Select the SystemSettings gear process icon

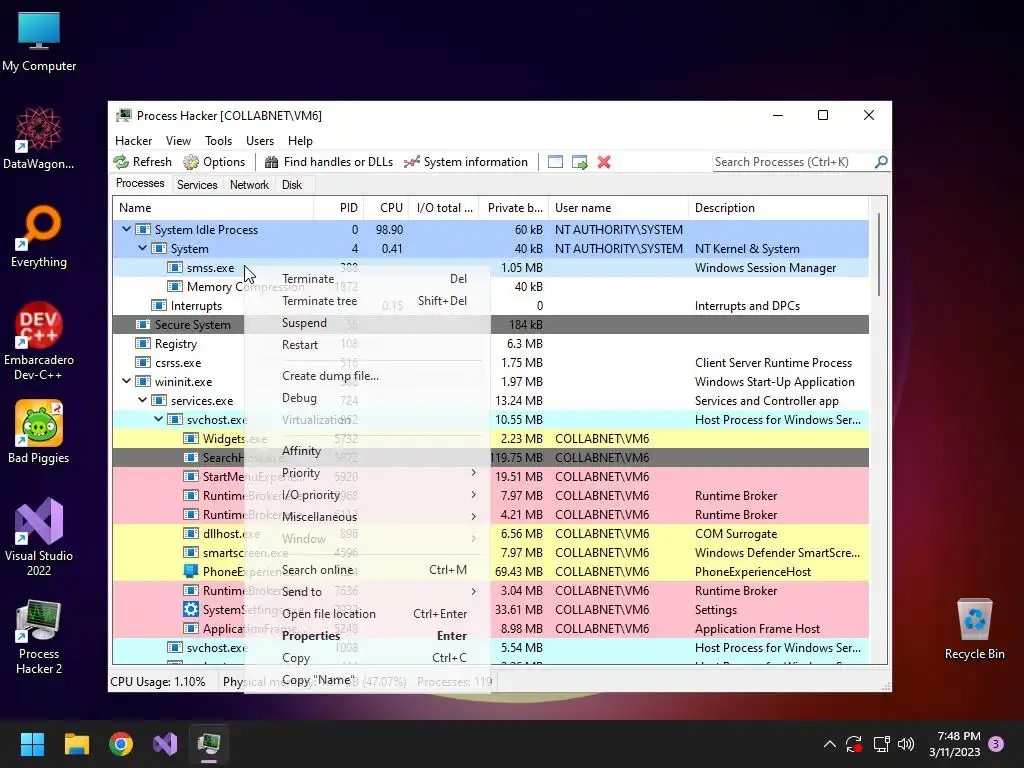pos(191,609)
